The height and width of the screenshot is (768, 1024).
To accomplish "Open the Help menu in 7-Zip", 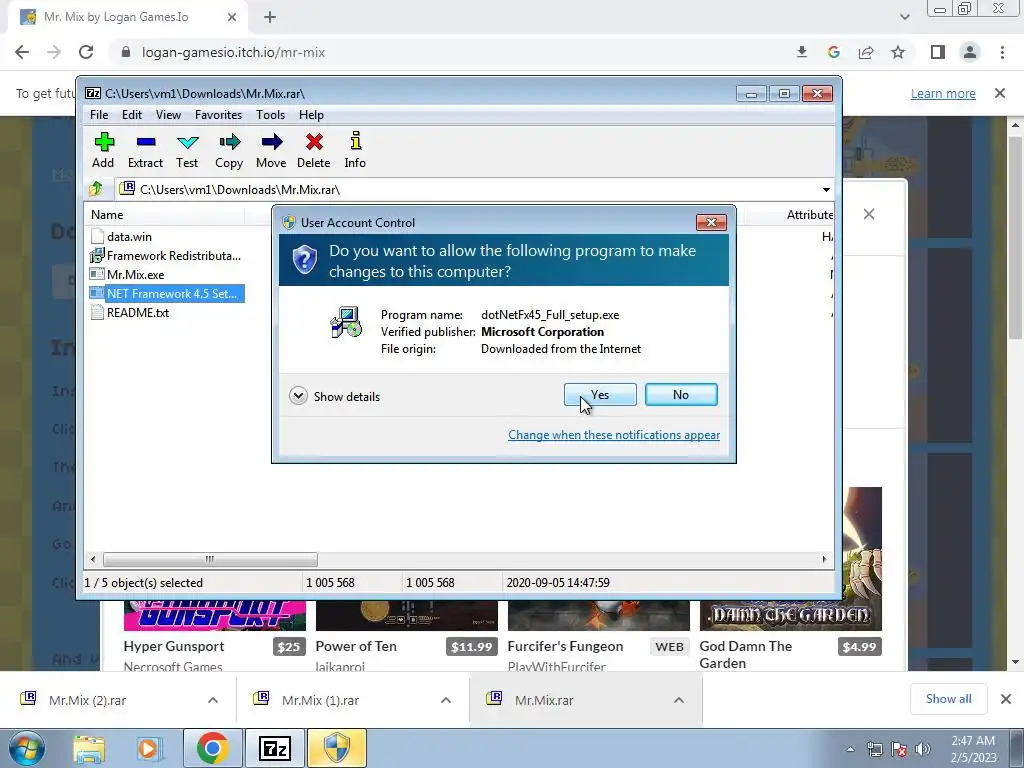I will tap(312, 115).
